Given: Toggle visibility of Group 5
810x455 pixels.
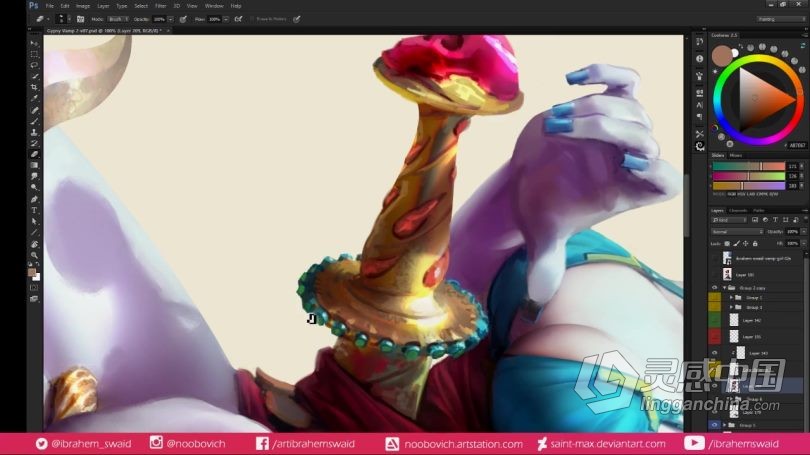Looking at the screenshot, I should click(714, 425).
